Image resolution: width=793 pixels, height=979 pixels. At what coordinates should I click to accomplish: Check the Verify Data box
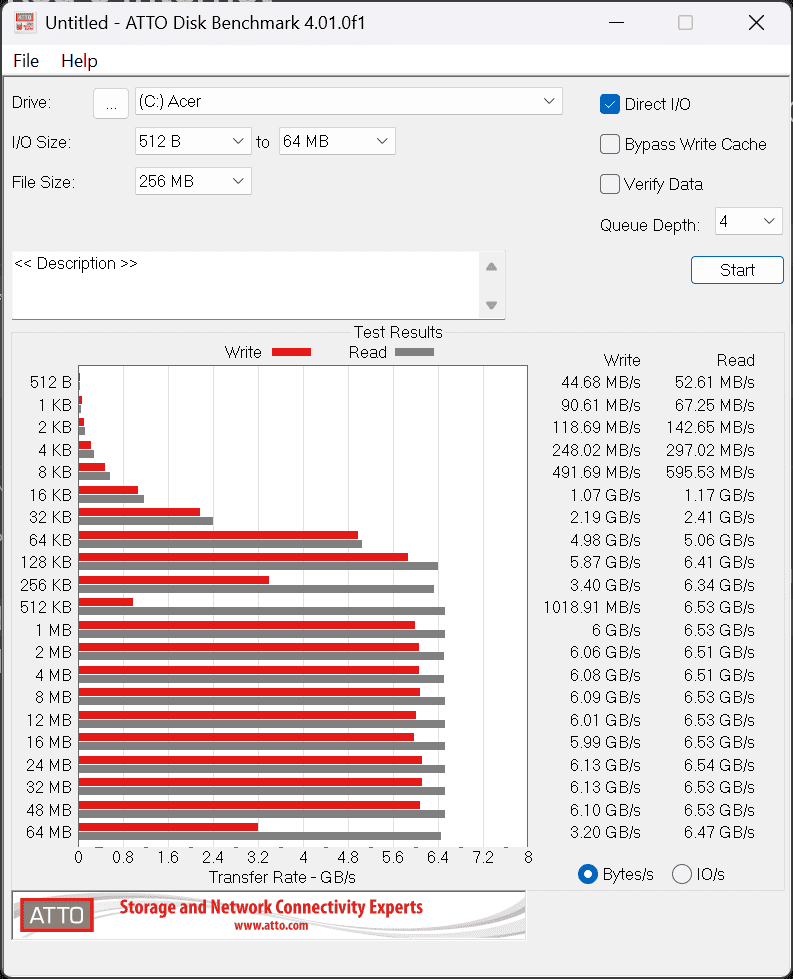tap(610, 184)
